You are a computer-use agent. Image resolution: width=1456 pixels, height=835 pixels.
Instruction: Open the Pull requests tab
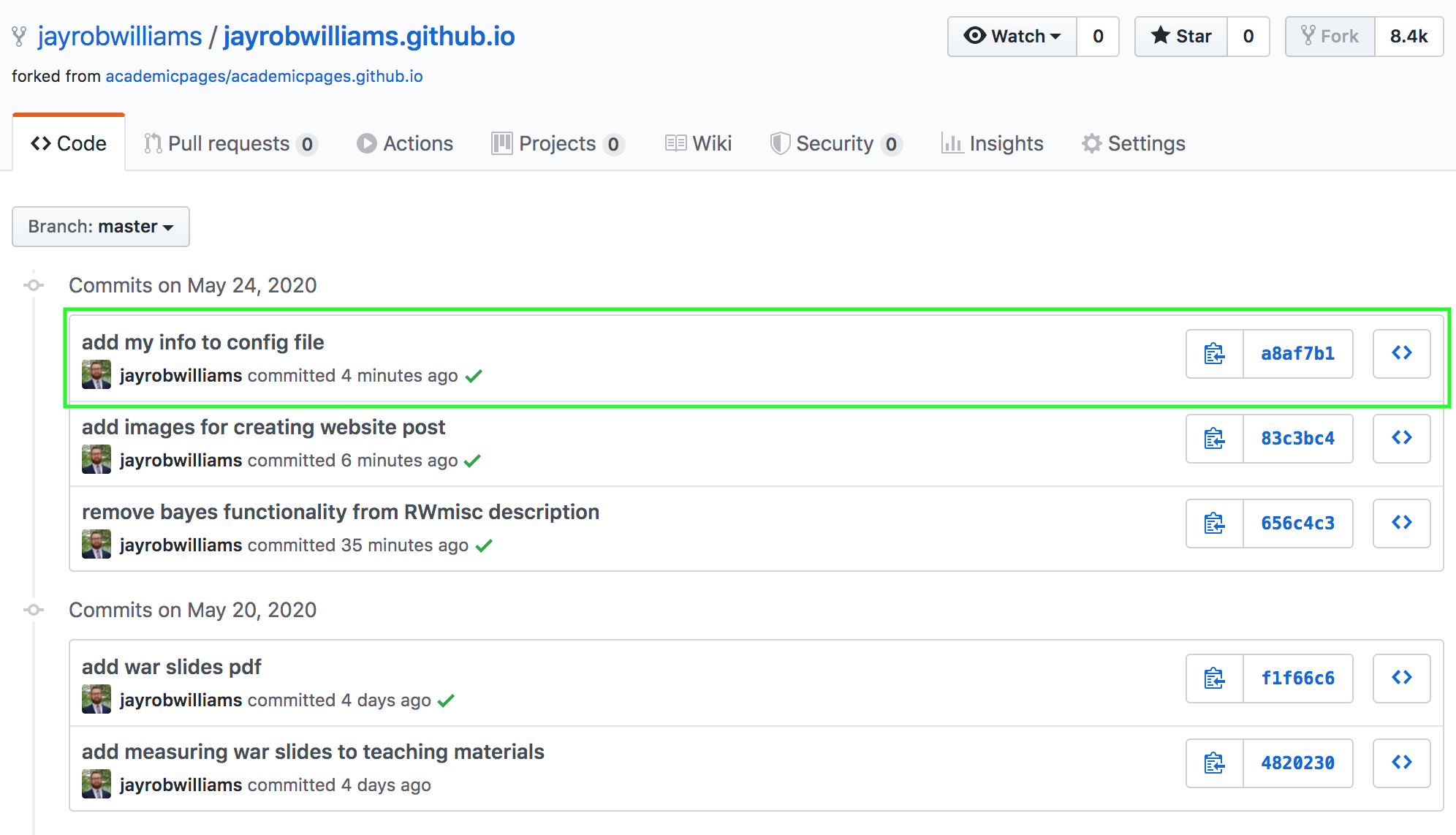click(230, 144)
